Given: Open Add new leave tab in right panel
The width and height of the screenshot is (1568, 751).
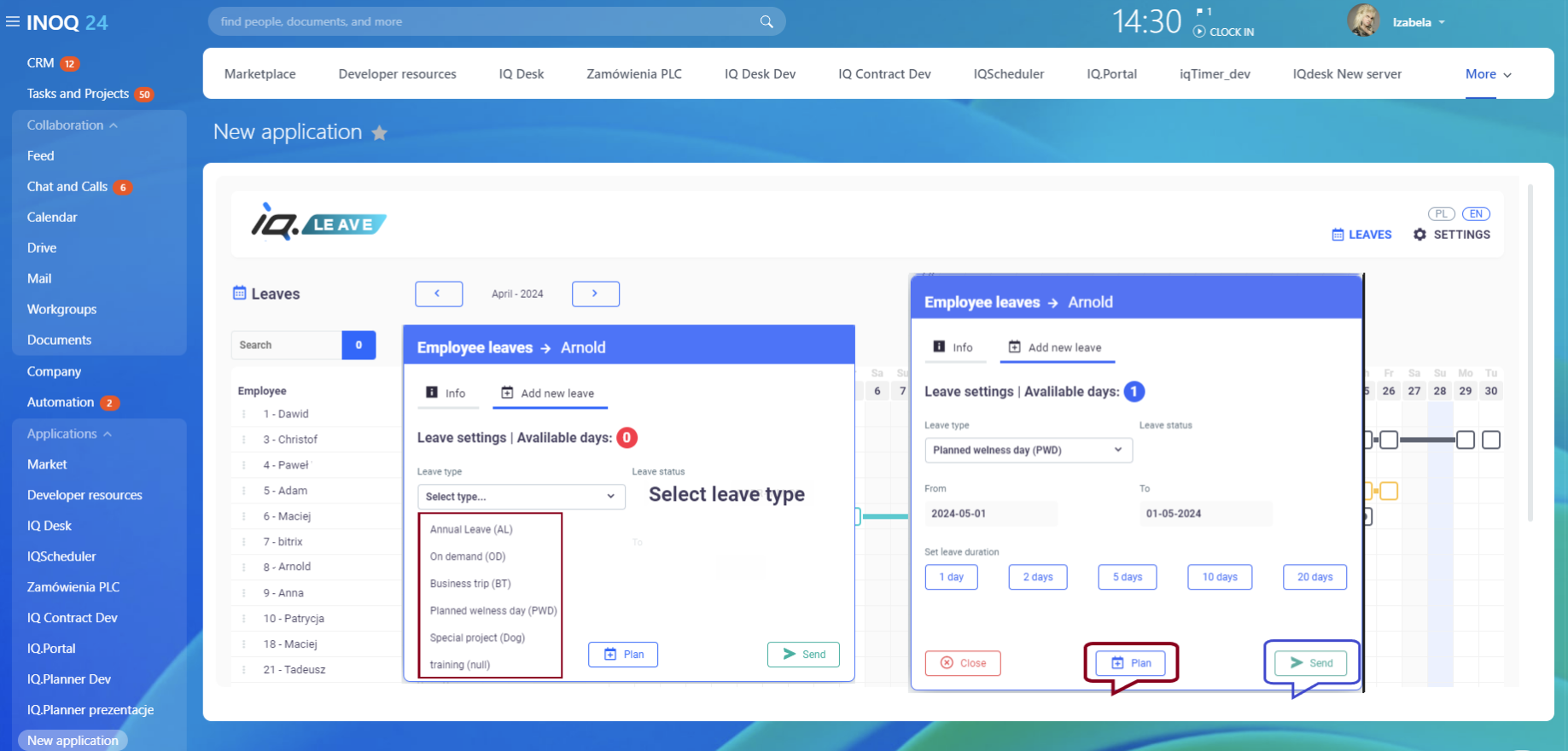Looking at the screenshot, I should (1056, 347).
